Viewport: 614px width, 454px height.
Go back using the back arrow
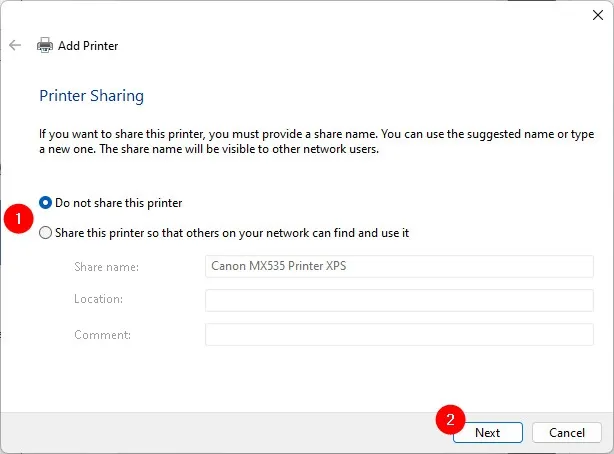point(14,46)
